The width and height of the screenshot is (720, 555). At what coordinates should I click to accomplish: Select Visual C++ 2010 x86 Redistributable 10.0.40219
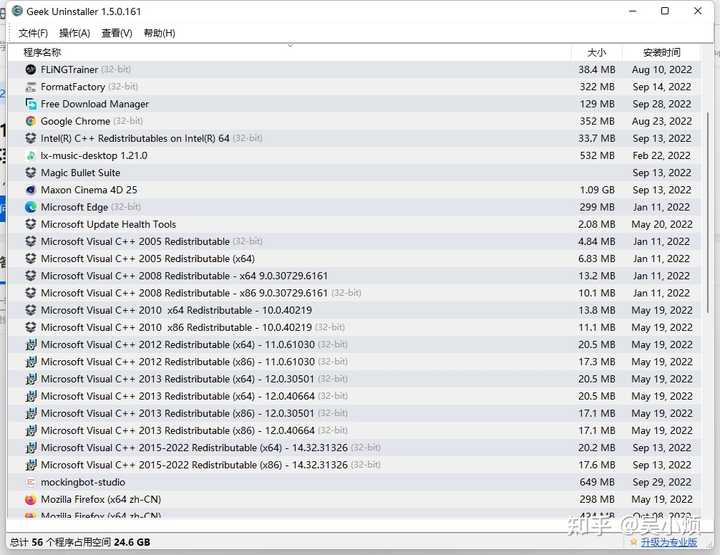pos(176,327)
